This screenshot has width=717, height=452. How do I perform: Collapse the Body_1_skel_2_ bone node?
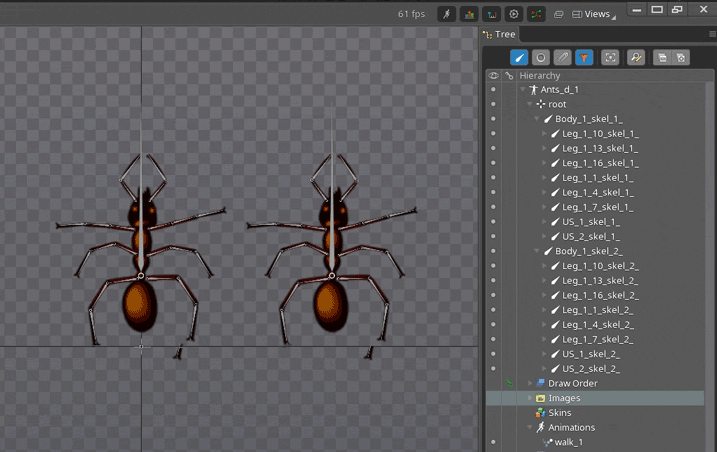point(536,251)
